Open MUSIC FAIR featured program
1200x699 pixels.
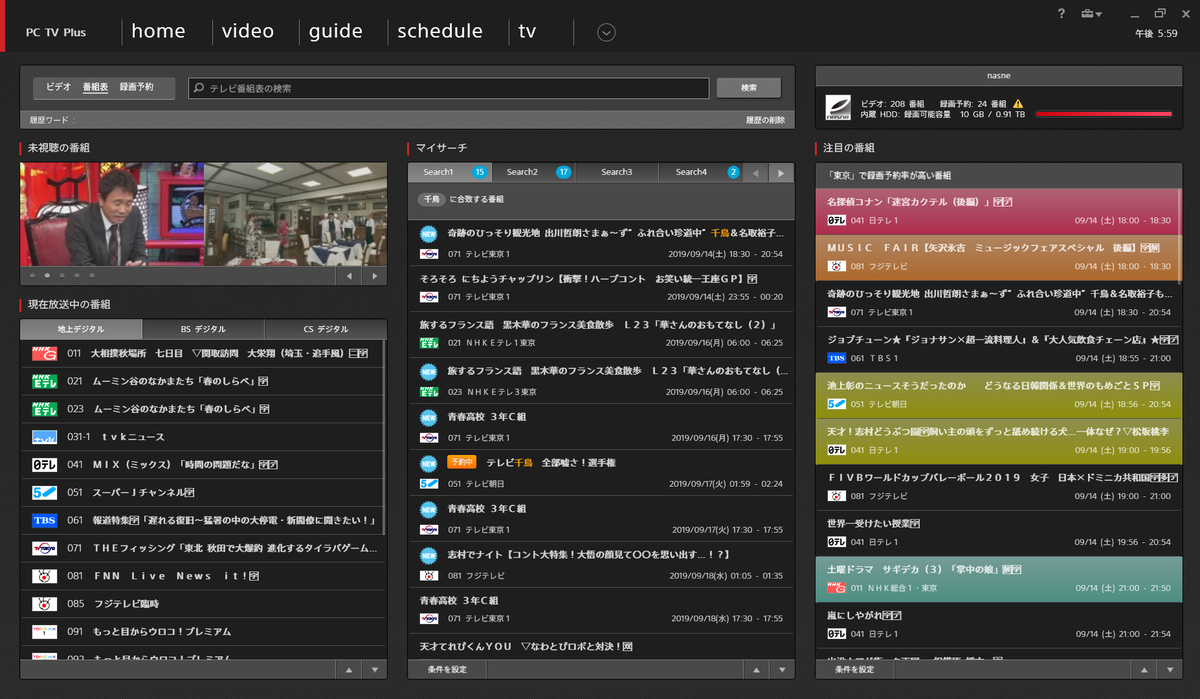(x=999, y=256)
